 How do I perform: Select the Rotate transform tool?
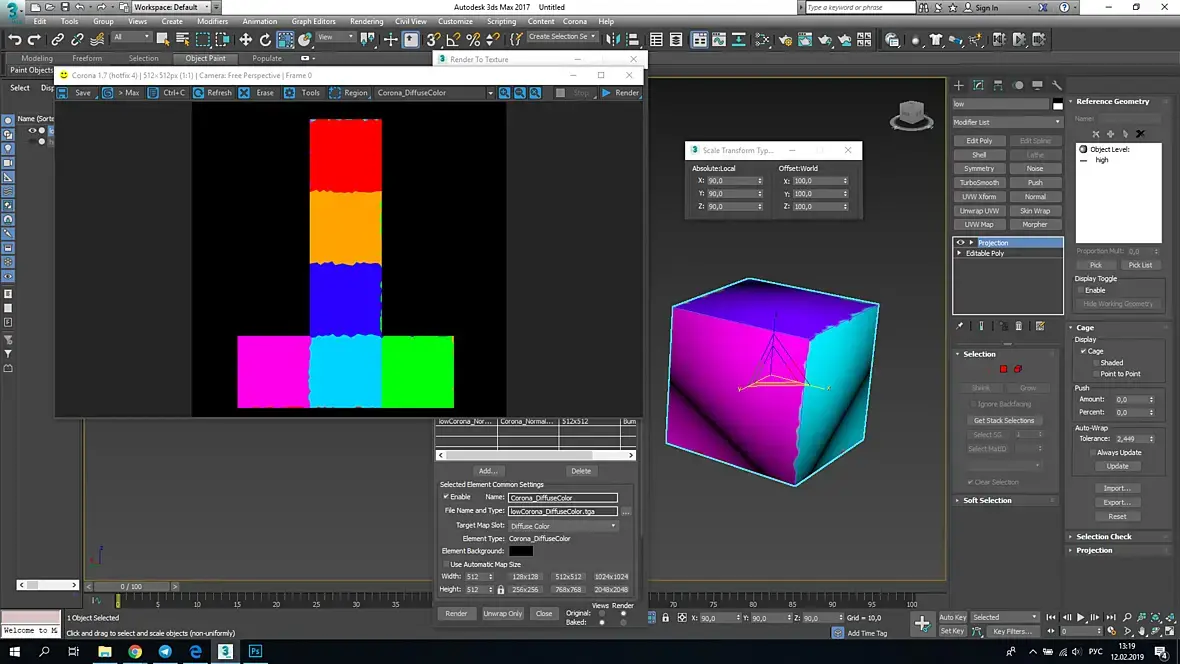(x=265, y=40)
